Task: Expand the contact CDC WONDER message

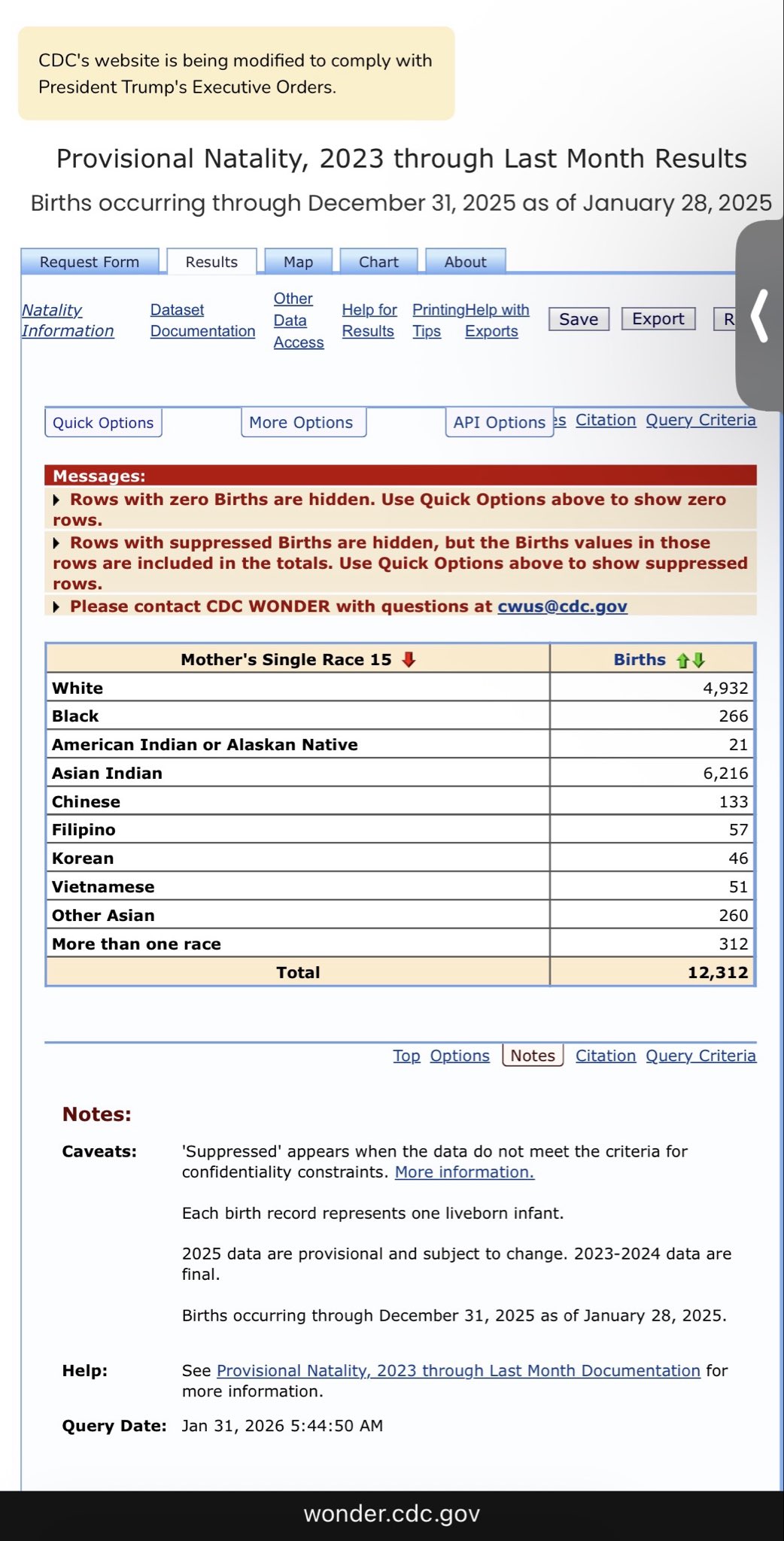Action: [56, 607]
